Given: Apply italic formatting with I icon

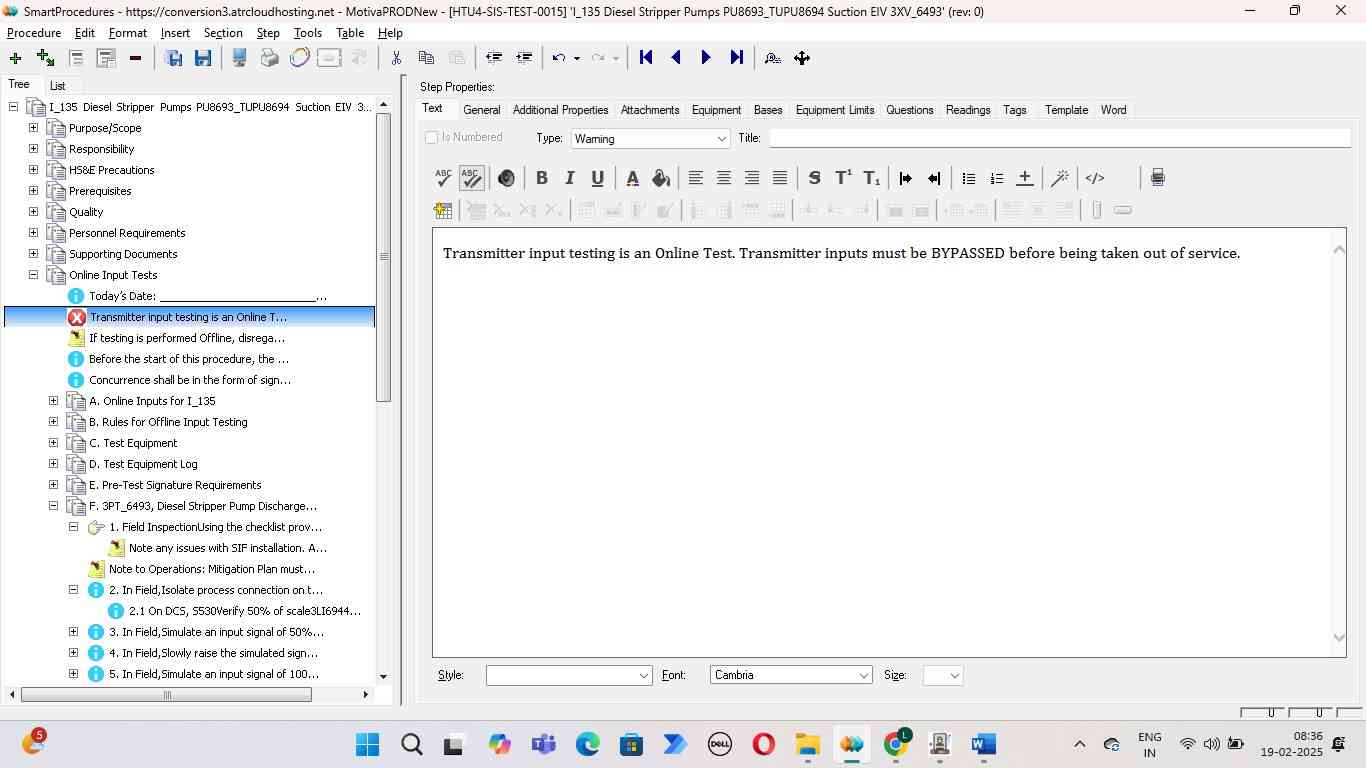Looking at the screenshot, I should tap(569, 178).
